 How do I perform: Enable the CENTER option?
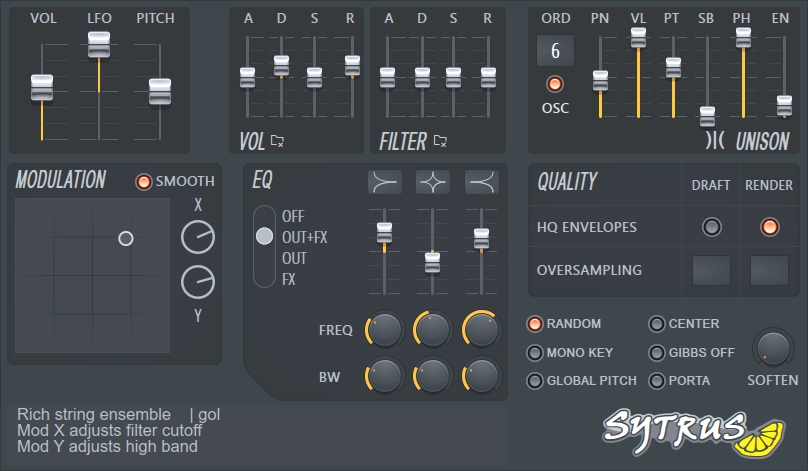[657, 324]
